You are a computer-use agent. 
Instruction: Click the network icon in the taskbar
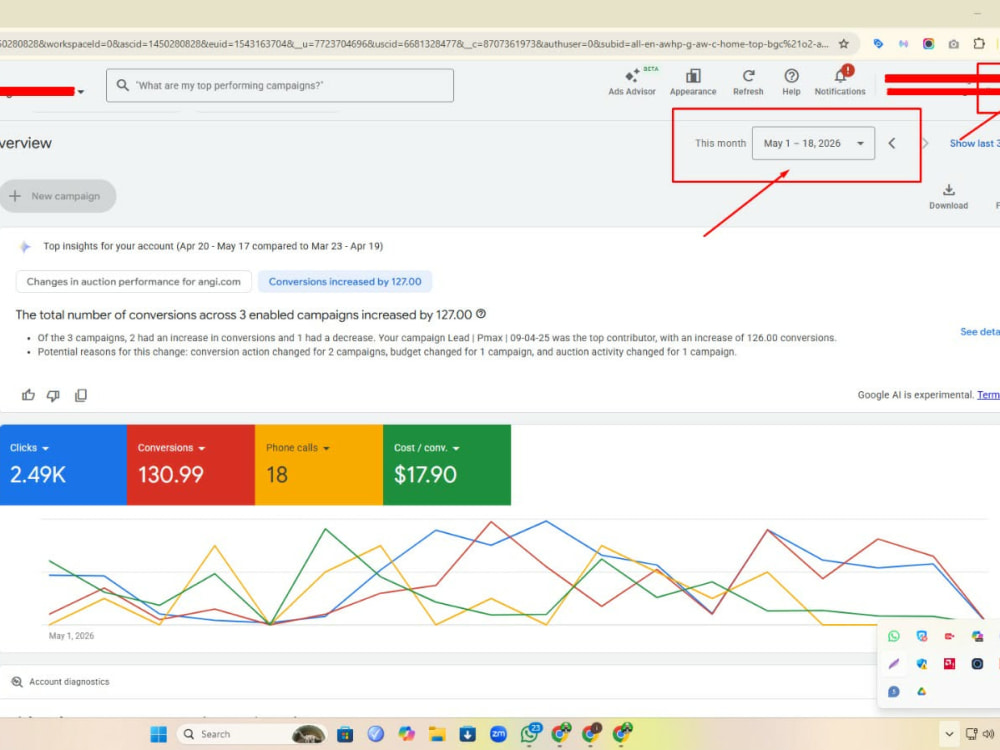pos(971,734)
